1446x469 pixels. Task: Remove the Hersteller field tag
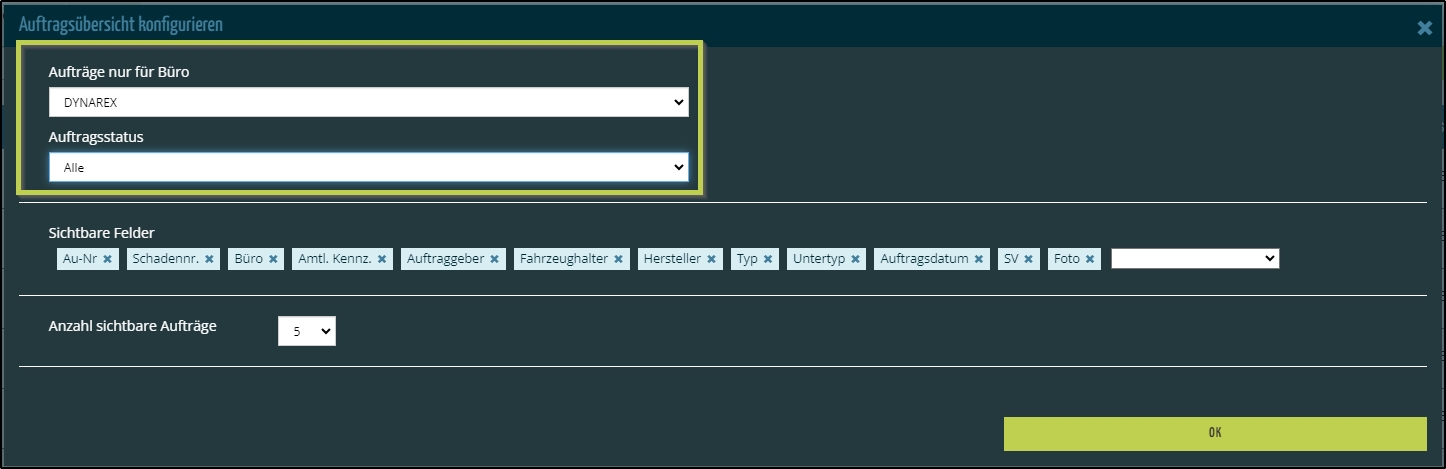point(711,259)
